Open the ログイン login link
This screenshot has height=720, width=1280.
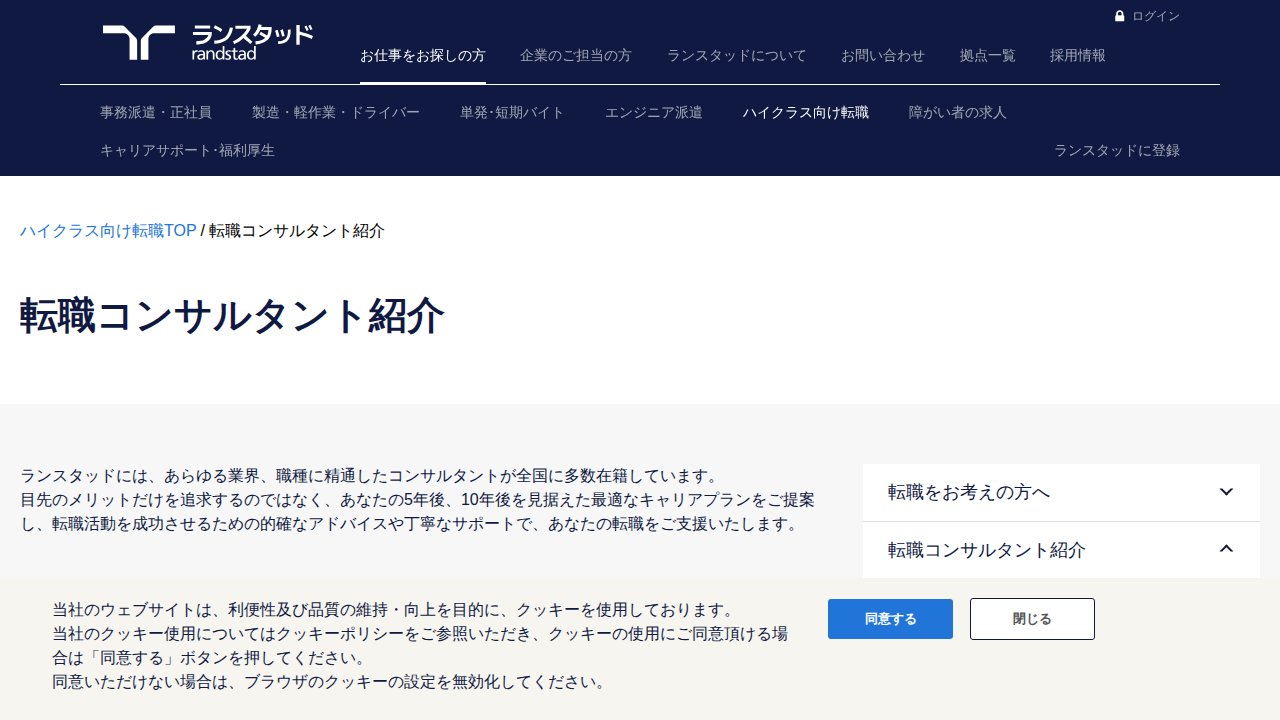[x=1155, y=16]
